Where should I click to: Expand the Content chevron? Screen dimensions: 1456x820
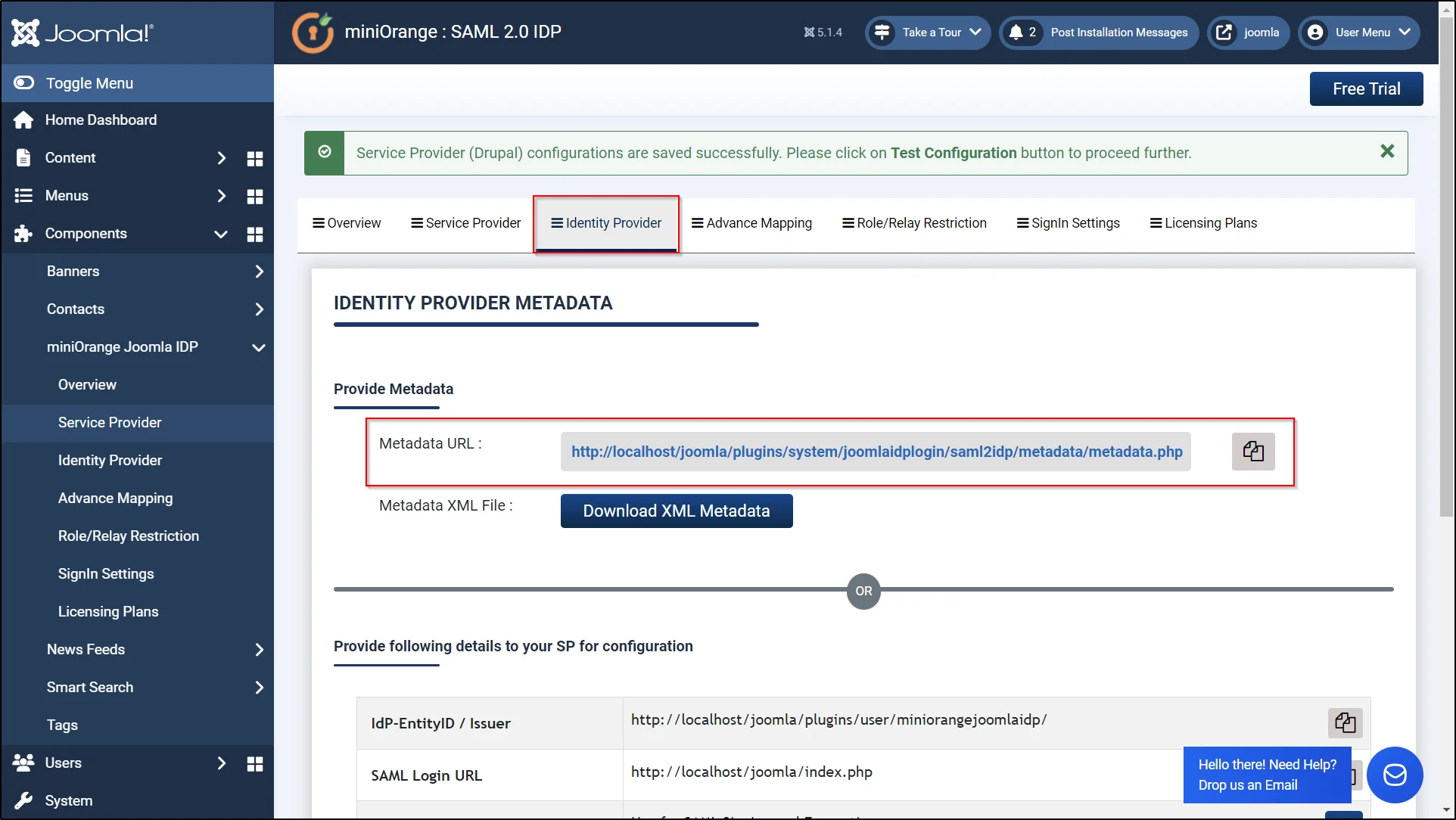pyautogui.click(x=221, y=158)
